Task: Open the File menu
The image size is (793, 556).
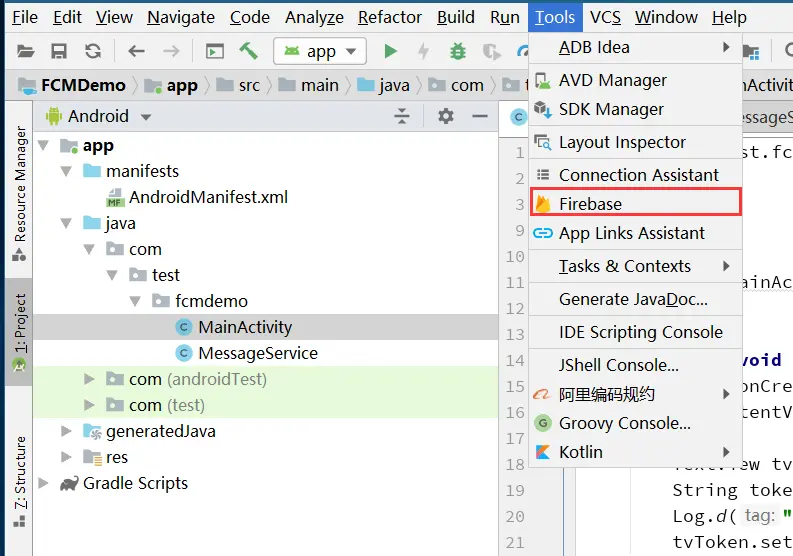Action: pos(25,17)
